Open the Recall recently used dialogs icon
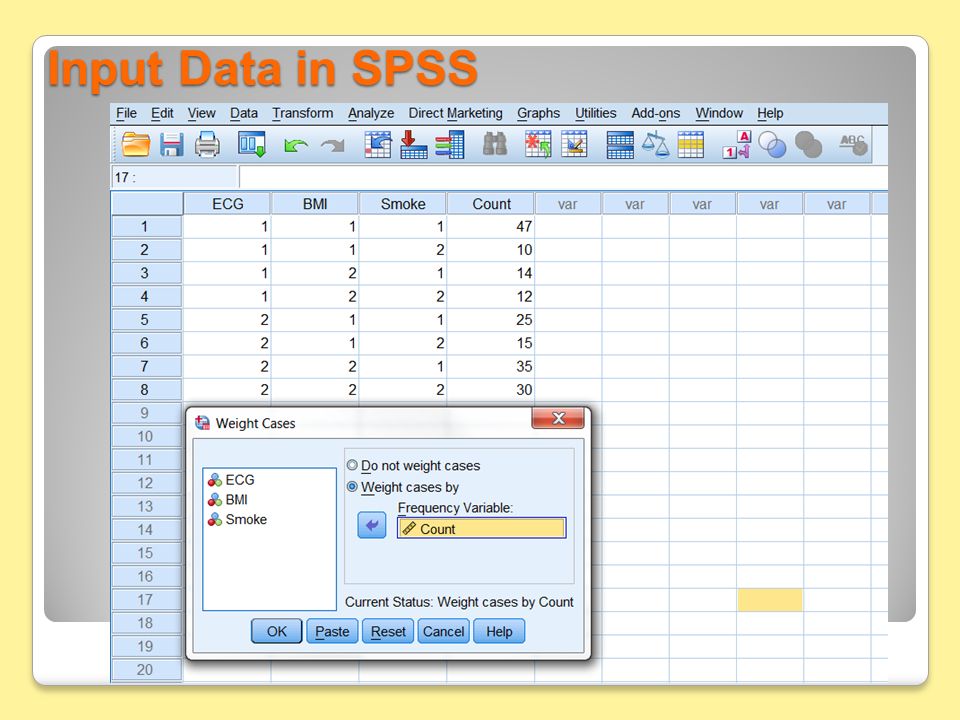This screenshot has width=960, height=720. point(252,145)
